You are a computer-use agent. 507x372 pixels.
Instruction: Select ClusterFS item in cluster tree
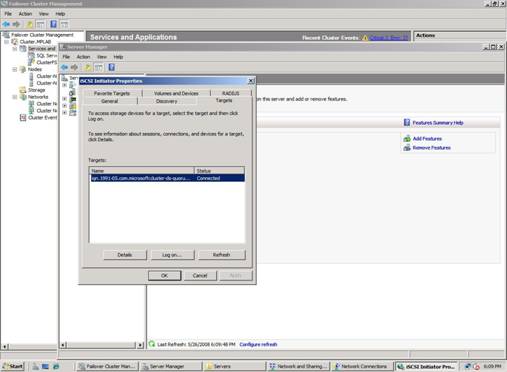tap(46, 62)
